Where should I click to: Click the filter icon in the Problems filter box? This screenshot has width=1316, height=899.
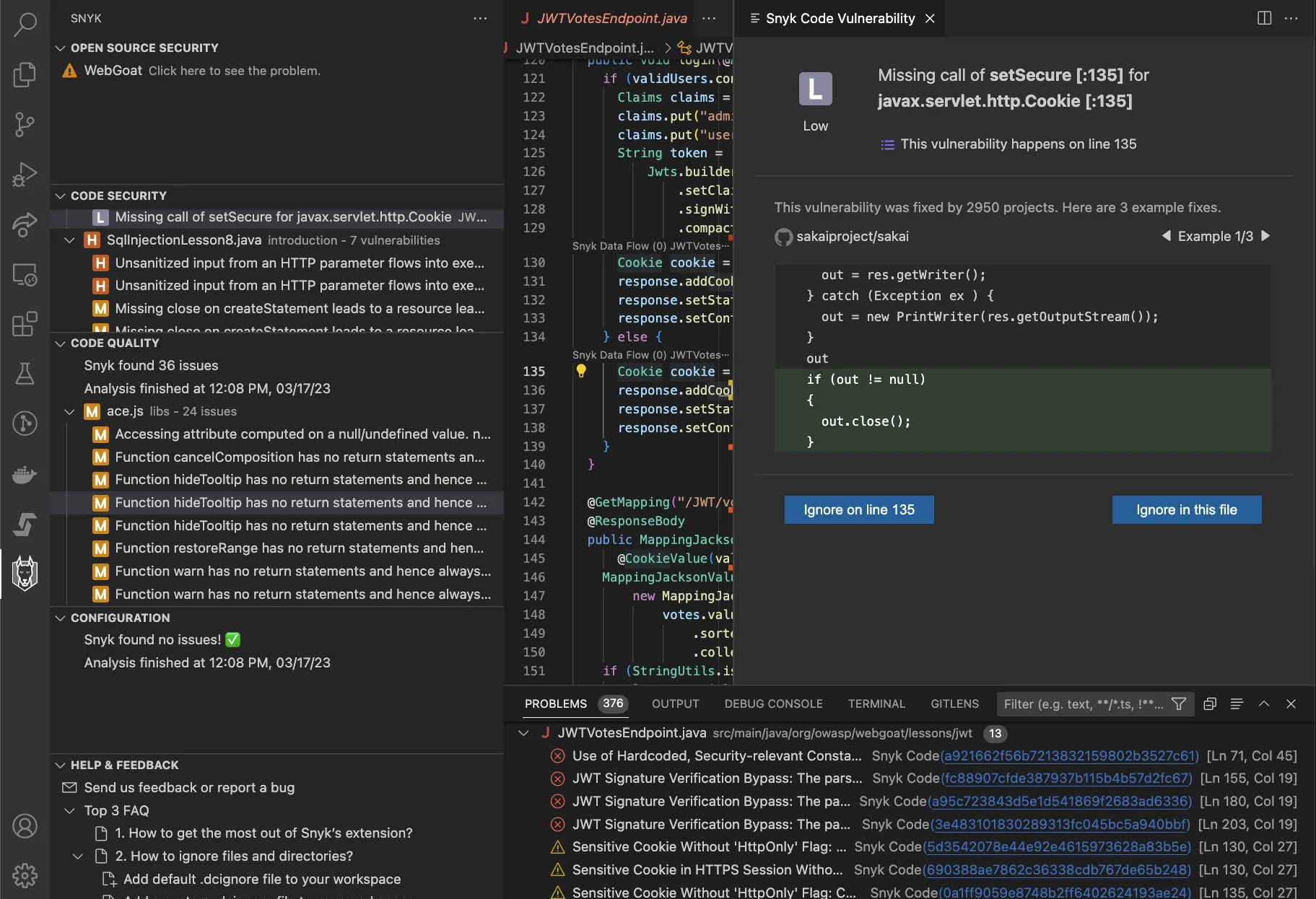point(1179,703)
